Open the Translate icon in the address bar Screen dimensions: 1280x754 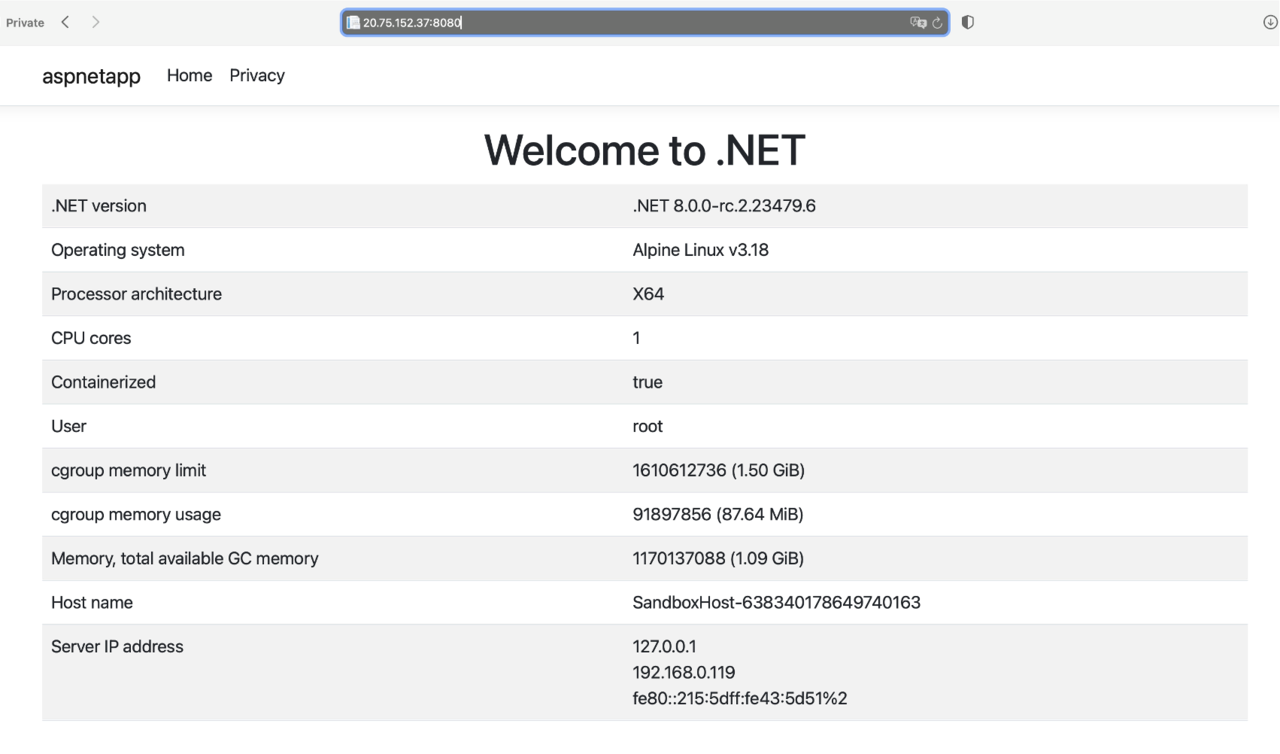(917, 22)
